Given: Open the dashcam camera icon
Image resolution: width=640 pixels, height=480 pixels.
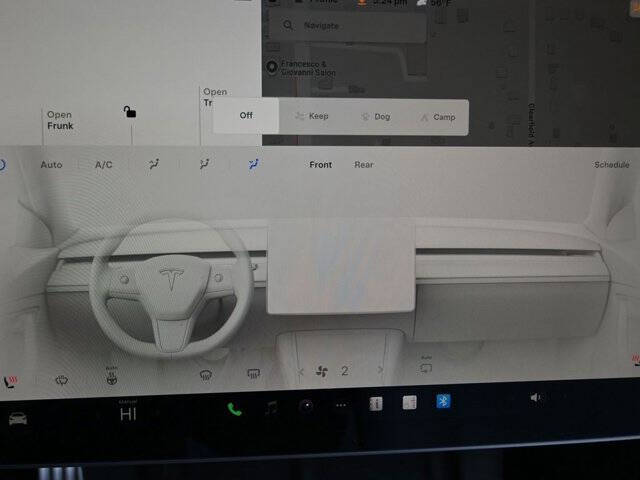Looking at the screenshot, I should 306,405.
